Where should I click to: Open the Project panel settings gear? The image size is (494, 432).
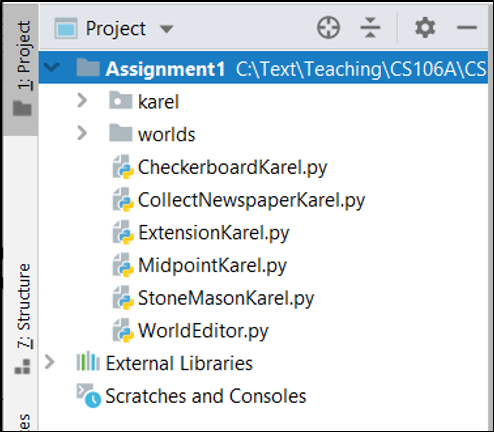tap(425, 27)
